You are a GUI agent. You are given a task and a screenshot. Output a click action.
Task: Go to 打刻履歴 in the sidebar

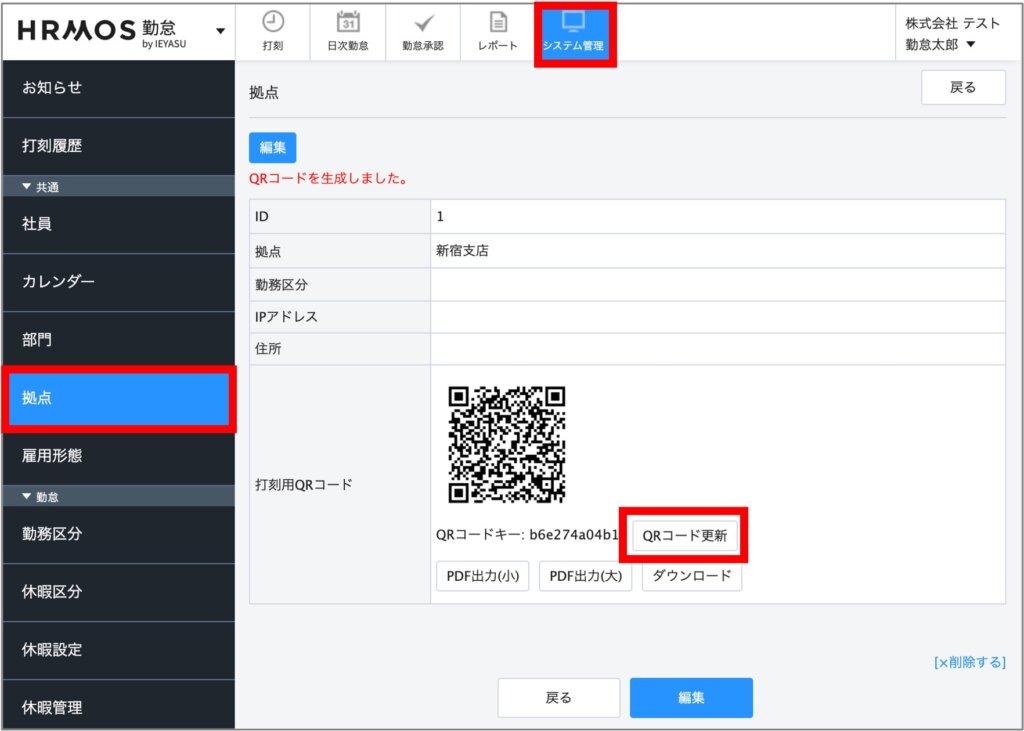tap(117, 146)
